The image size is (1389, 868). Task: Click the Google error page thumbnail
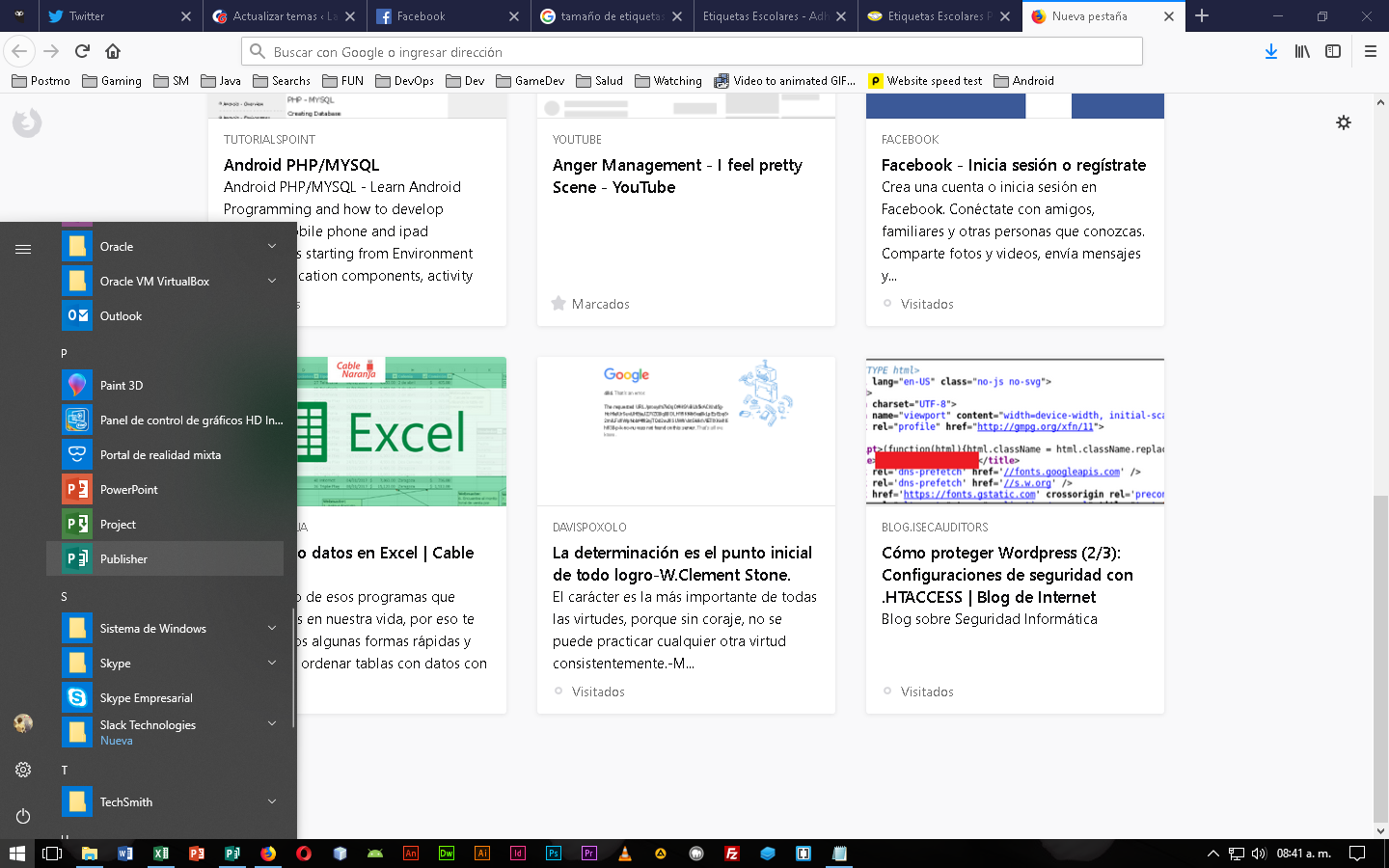point(686,431)
